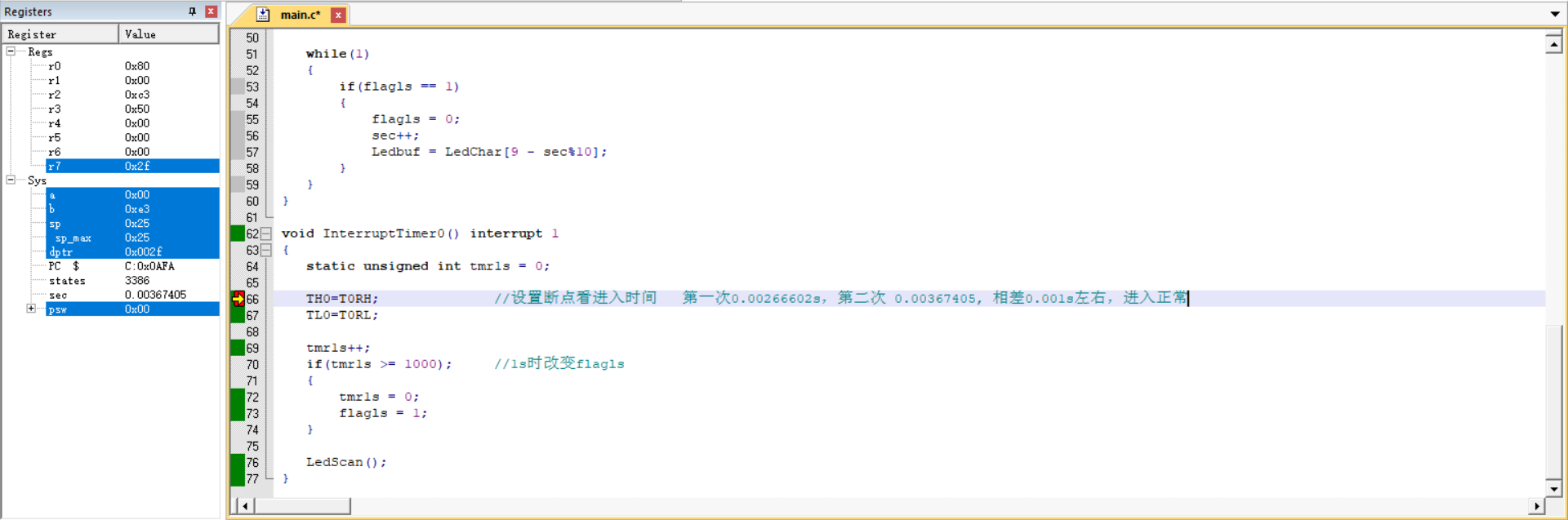Viewport: 1568px width, 520px height.
Task: Select the states counter row
Action: [132, 280]
